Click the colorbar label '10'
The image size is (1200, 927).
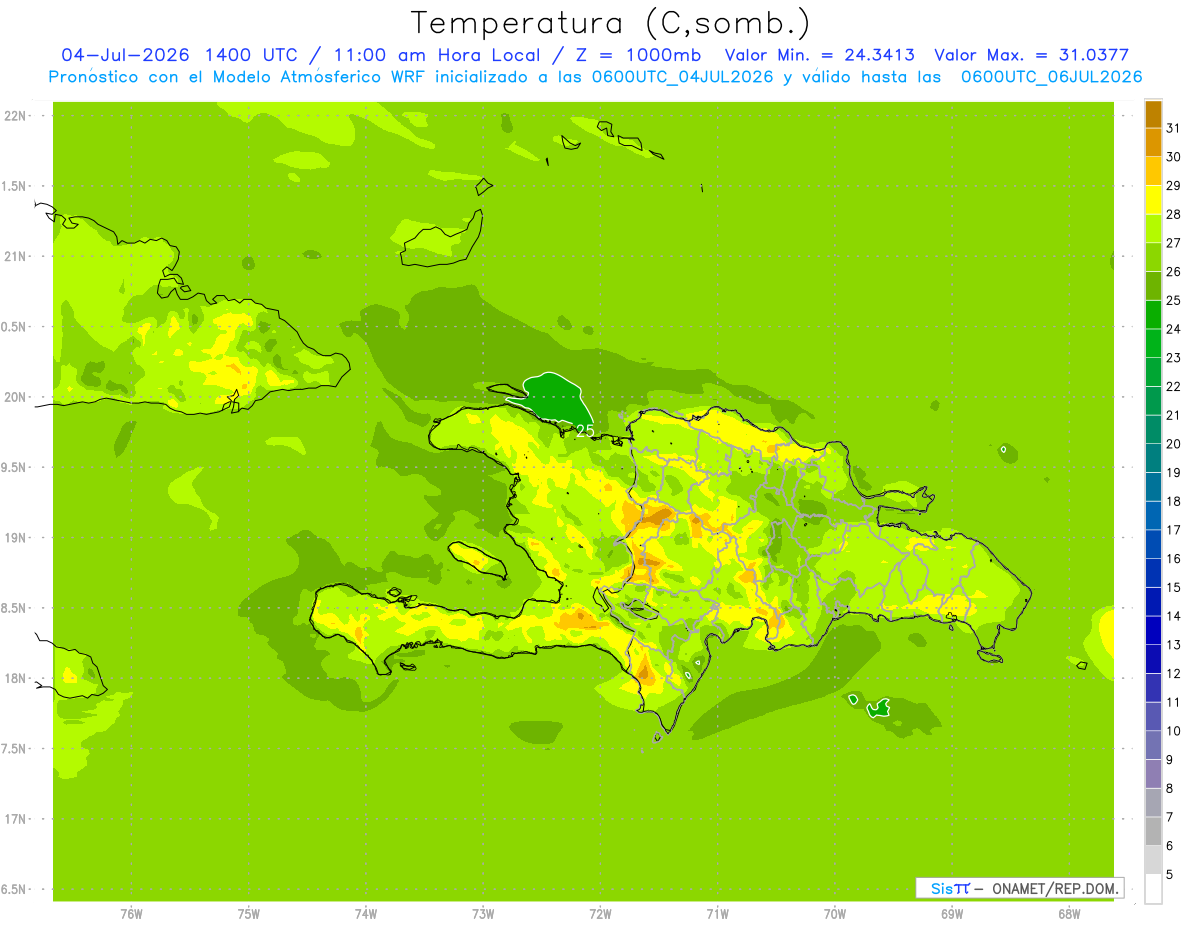(1173, 731)
